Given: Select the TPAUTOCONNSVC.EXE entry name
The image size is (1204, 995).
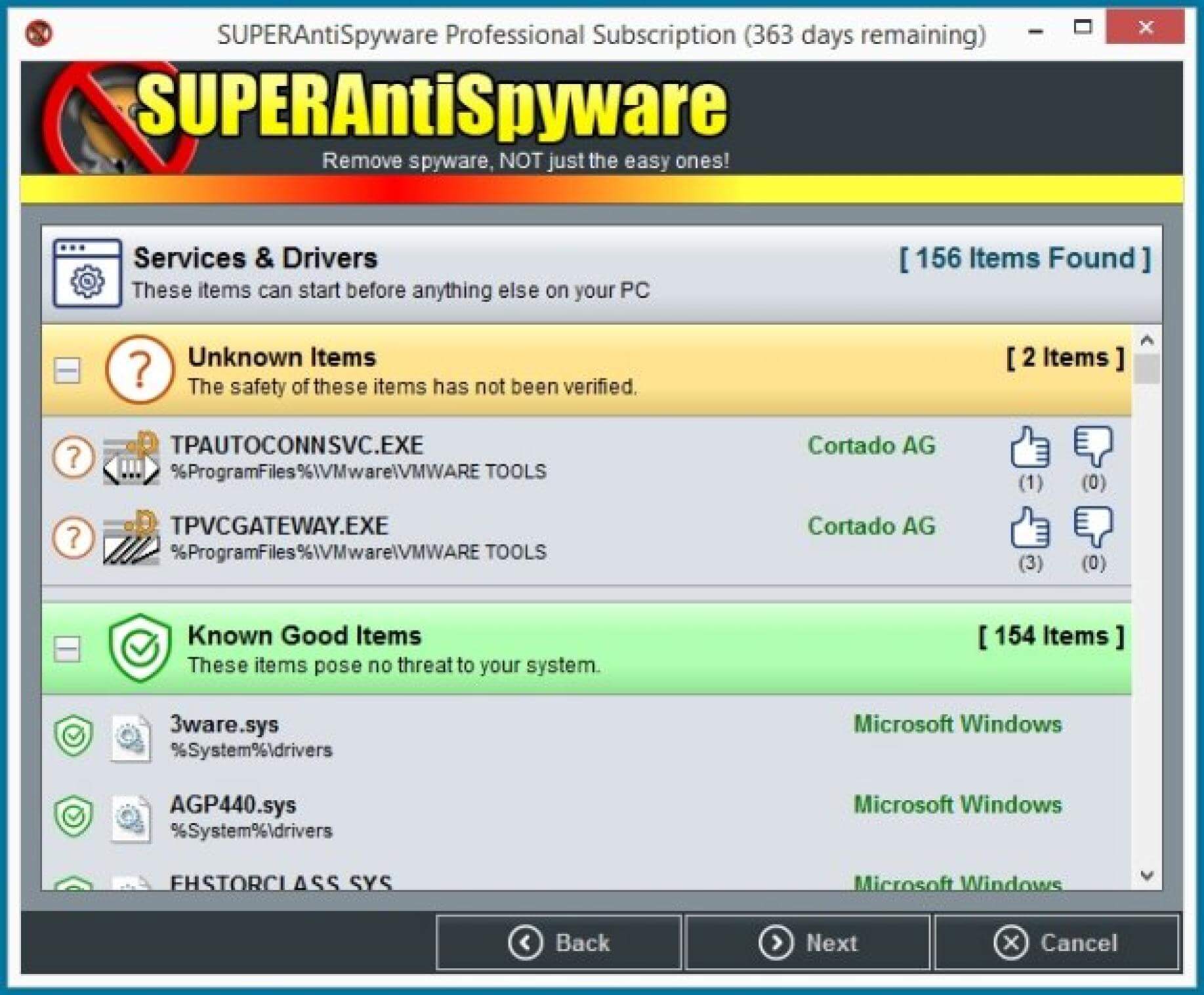Looking at the screenshot, I should [297, 445].
